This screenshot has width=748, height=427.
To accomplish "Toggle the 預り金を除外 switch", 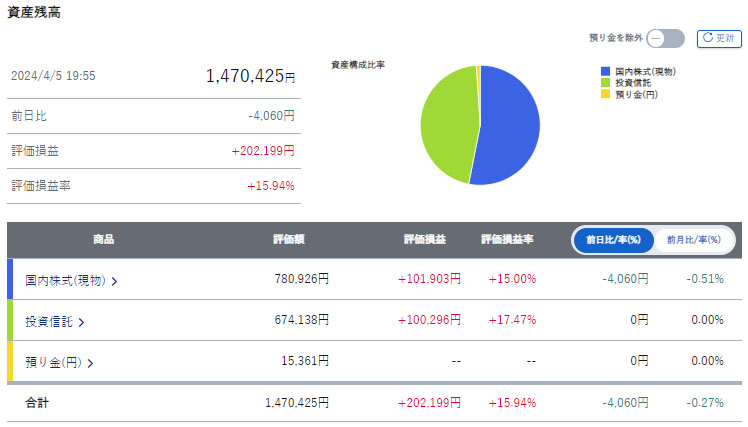I will [x=665, y=39].
